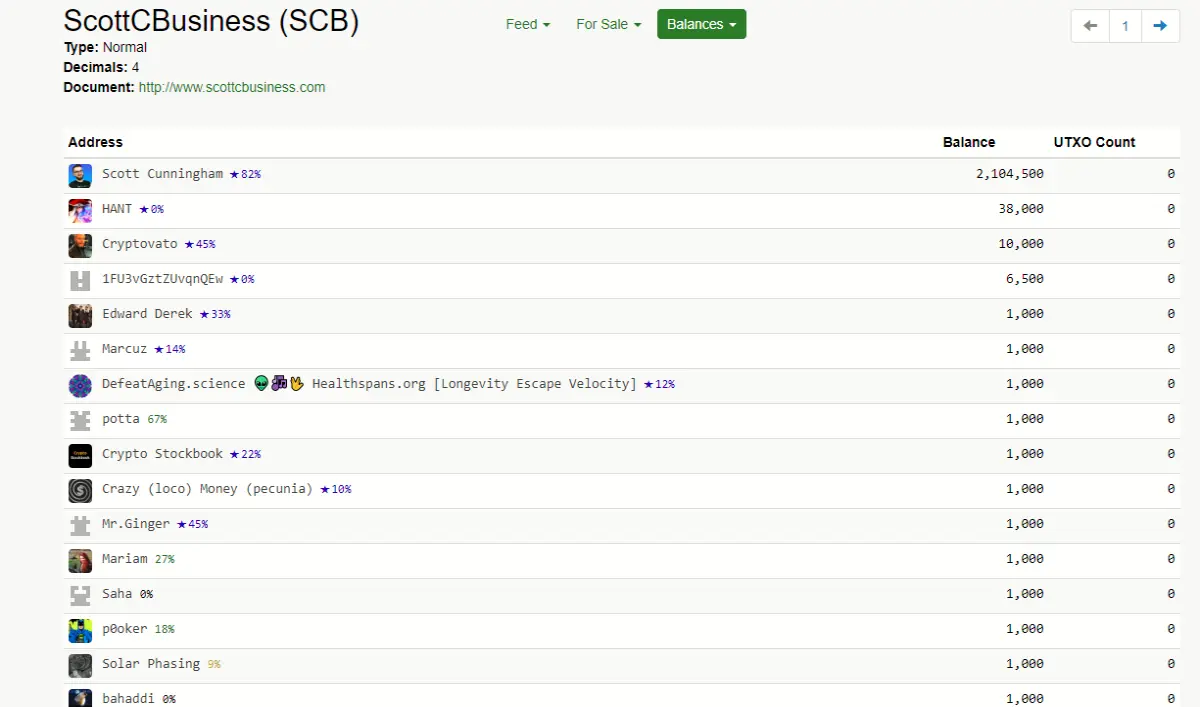1200x707 pixels.
Task: Open Solar Phasing's profile
Action: [151, 664]
